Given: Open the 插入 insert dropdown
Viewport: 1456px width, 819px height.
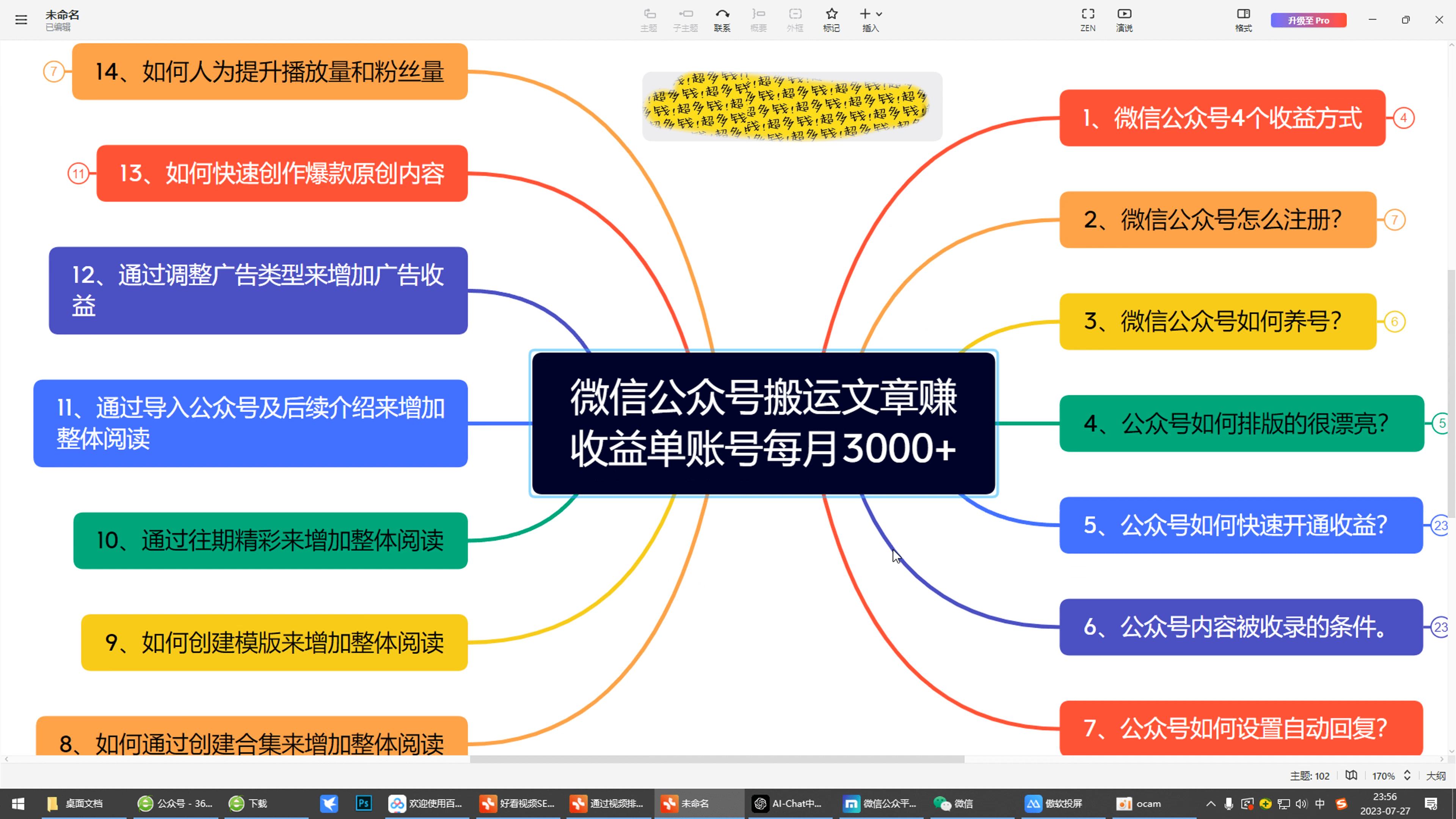Looking at the screenshot, I should coord(871,20).
